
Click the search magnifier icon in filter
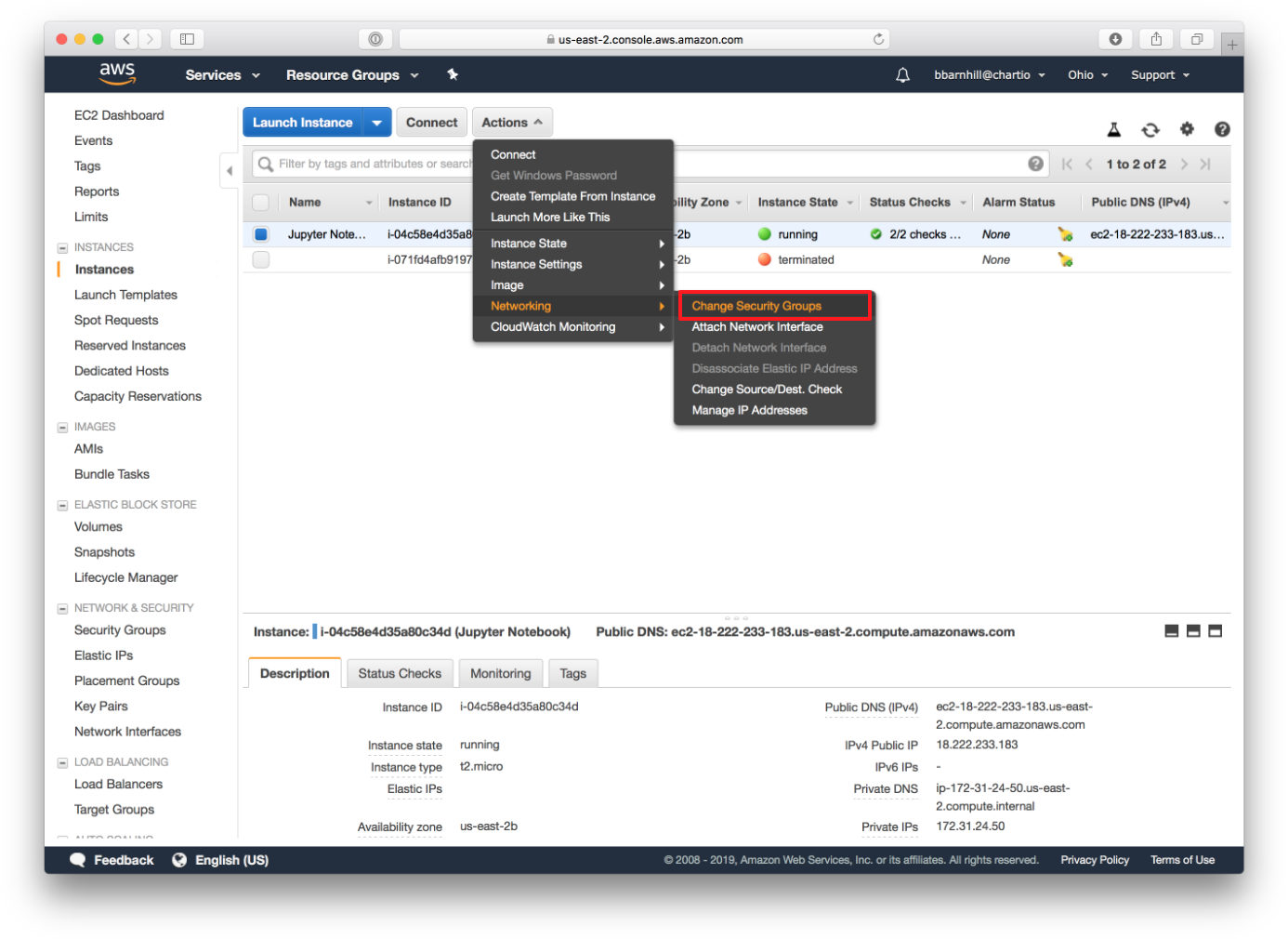[x=266, y=164]
